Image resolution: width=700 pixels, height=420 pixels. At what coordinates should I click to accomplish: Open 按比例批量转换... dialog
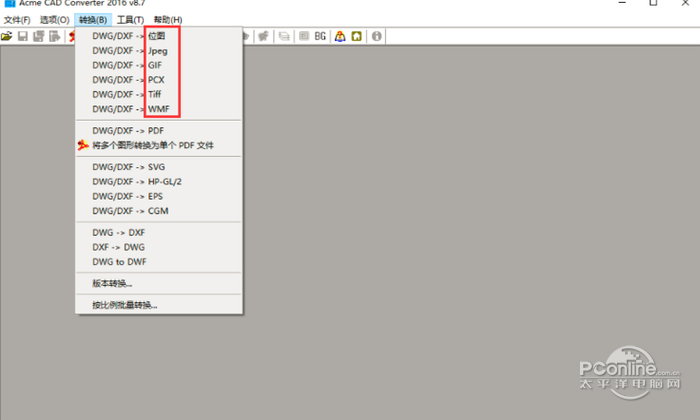coord(159,305)
